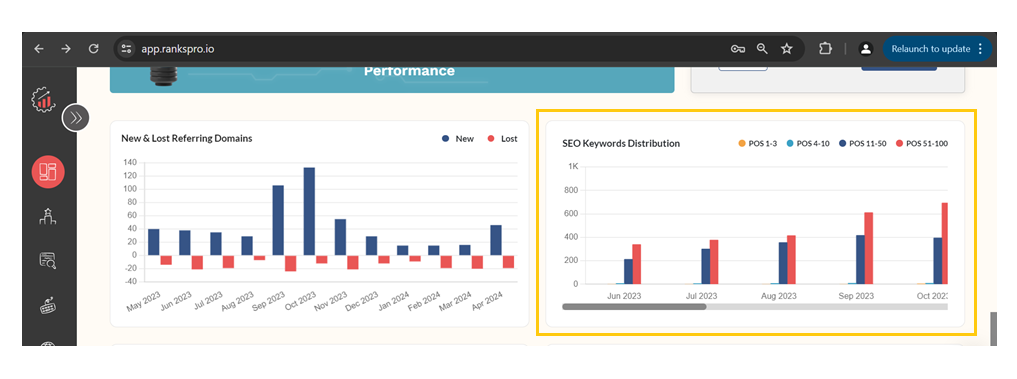Open site information icon in address bar
The width and height of the screenshot is (1017, 379).
click(126, 49)
